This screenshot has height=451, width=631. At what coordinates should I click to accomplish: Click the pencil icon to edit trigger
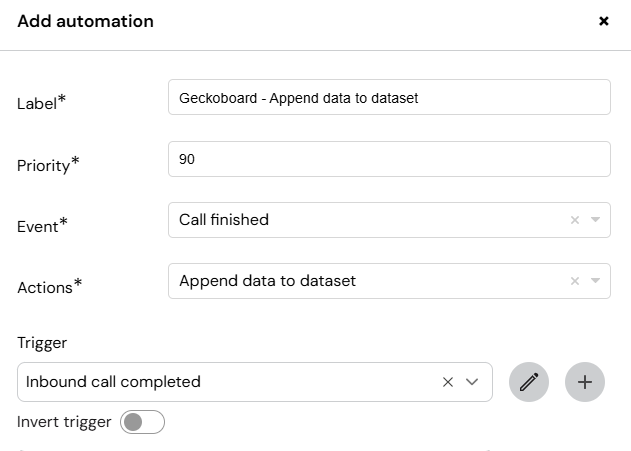[529, 382]
